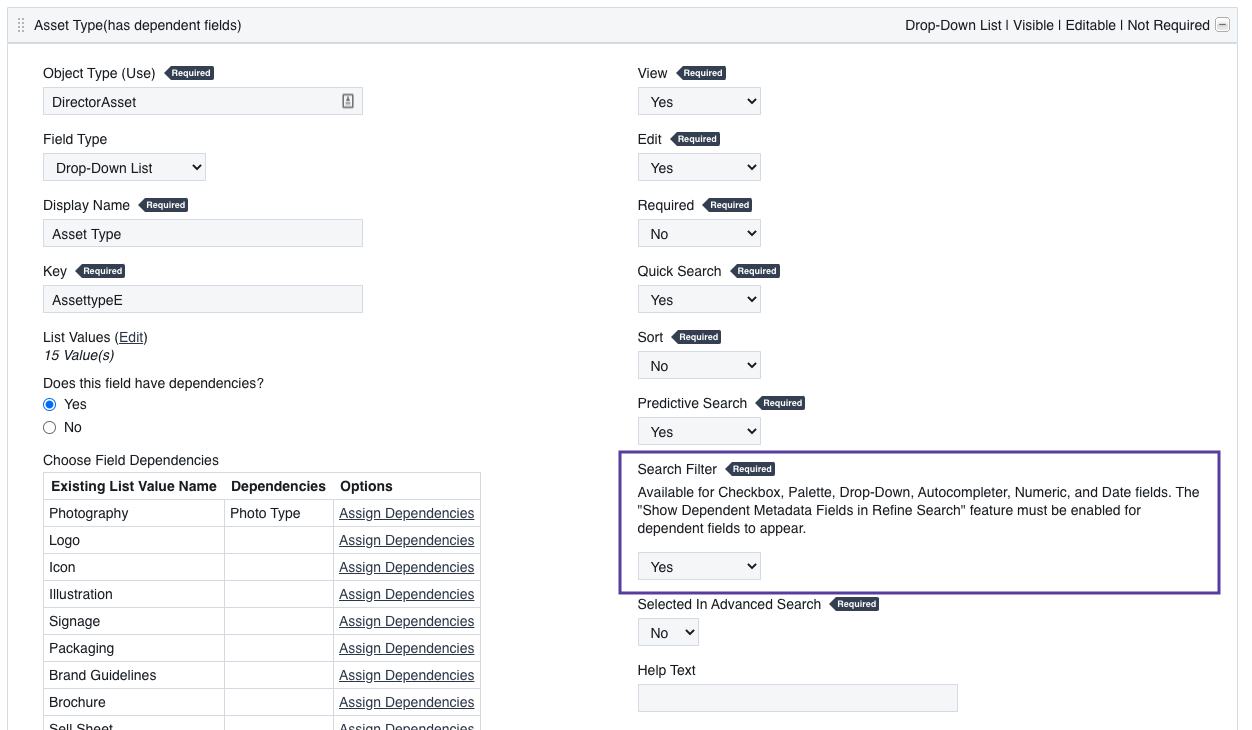Click inside the Display Name field
This screenshot has height=730, width=1252.
tap(202, 232)
